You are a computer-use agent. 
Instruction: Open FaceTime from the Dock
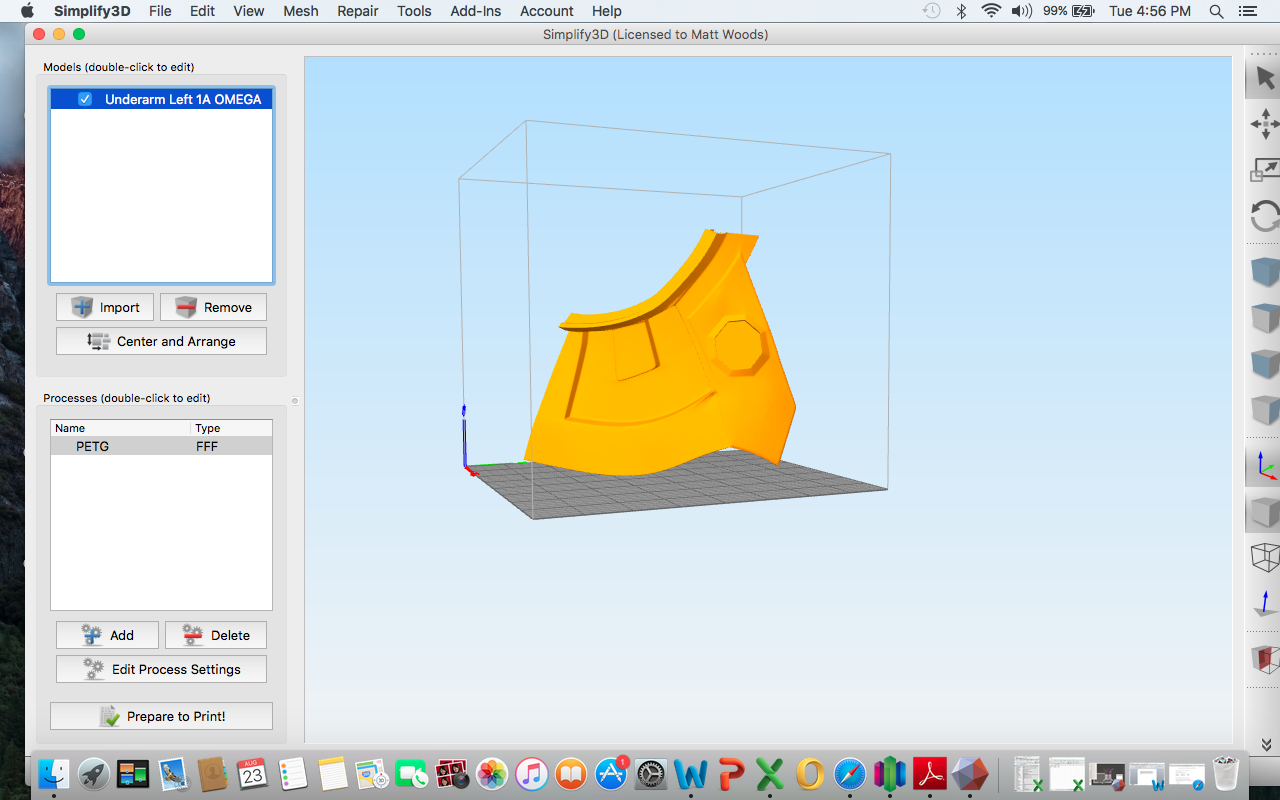click(x=411, y=774)
